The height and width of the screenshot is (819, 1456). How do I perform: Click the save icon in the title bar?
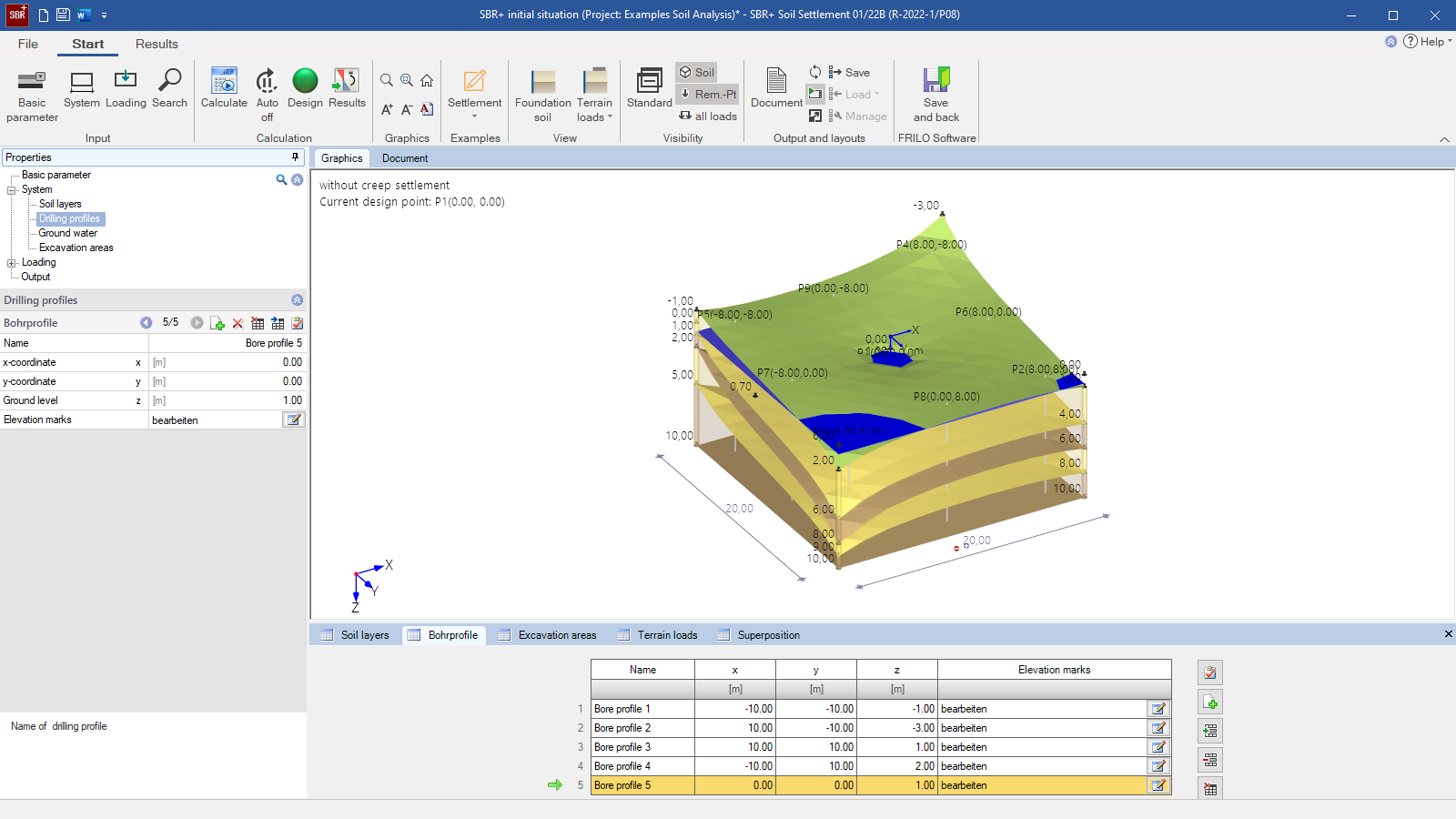(x=63, y=15)
